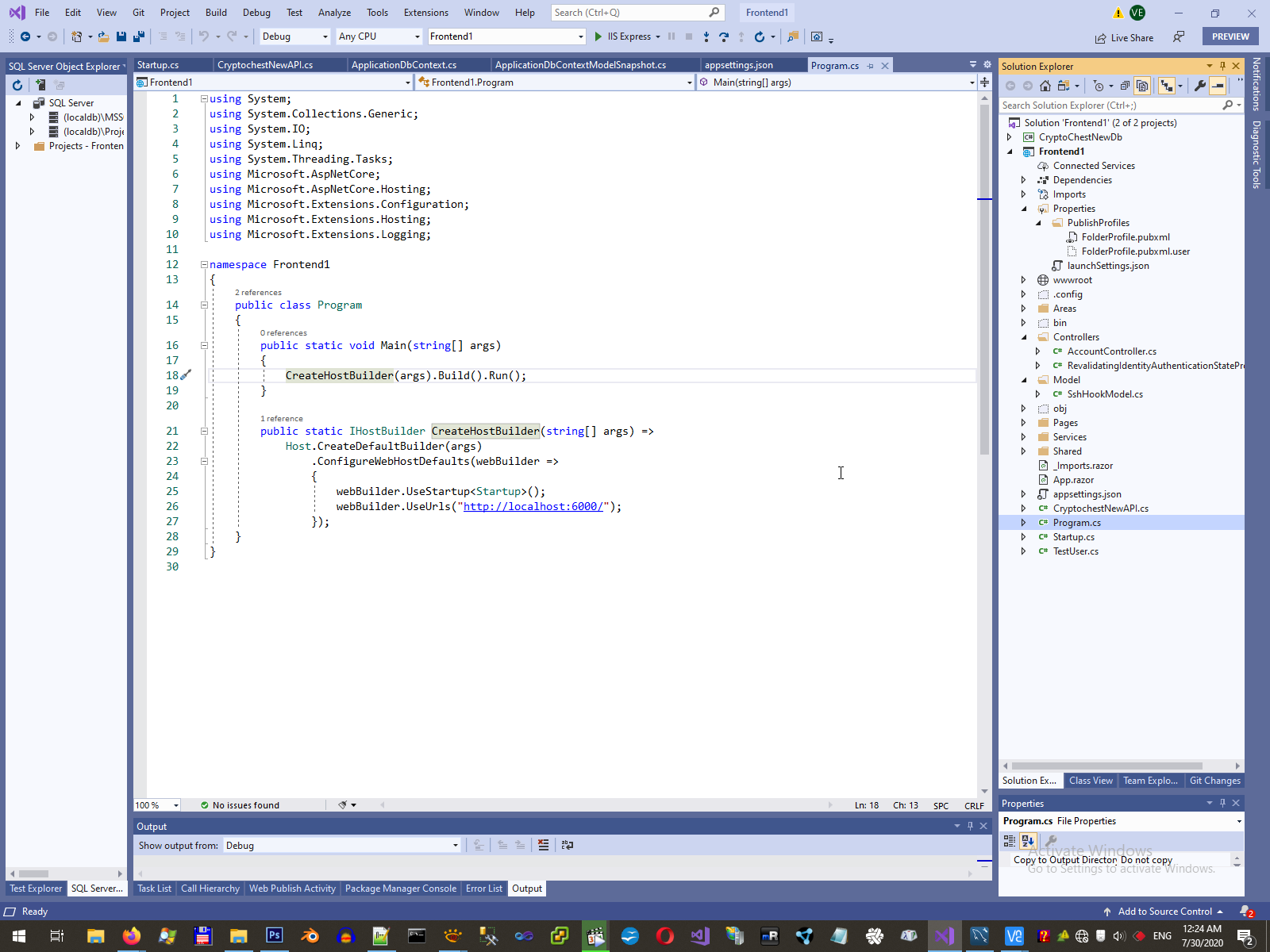Image resolution: width=1270 pixels, height=952 pixels.
Task: Click the Open File toolbar icon
Action: click(x=103, y=36)
